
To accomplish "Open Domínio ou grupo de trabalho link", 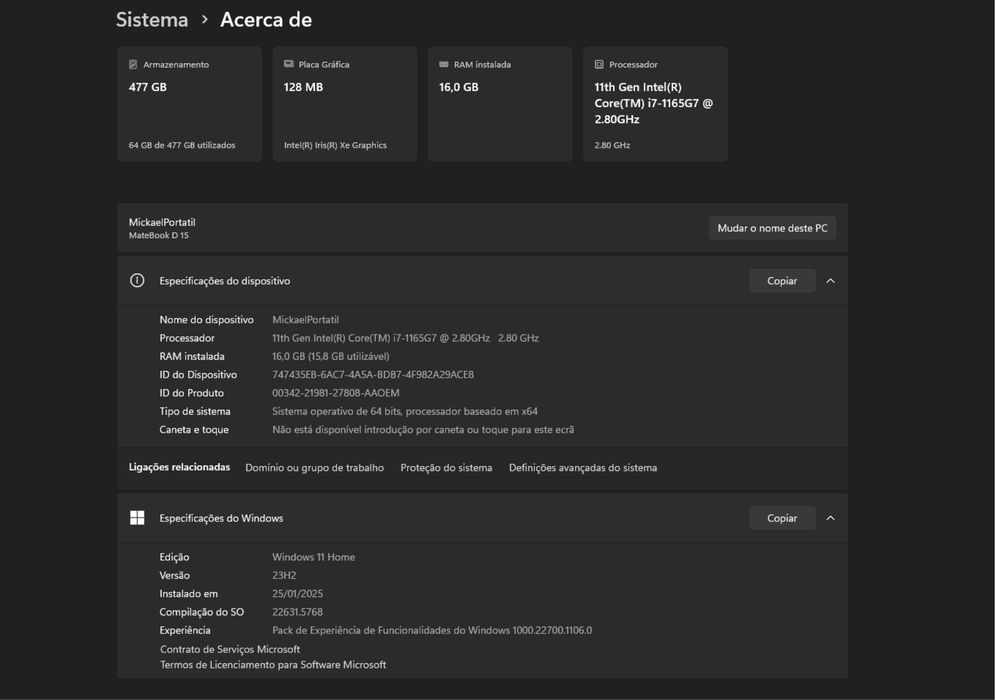I will pyautogui.click(x=314, y=468).
